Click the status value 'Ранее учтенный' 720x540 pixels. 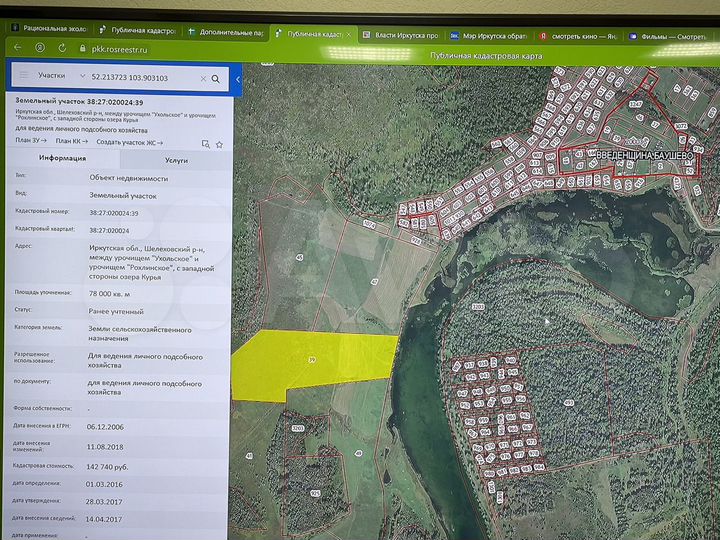click(x=116, y=311)
